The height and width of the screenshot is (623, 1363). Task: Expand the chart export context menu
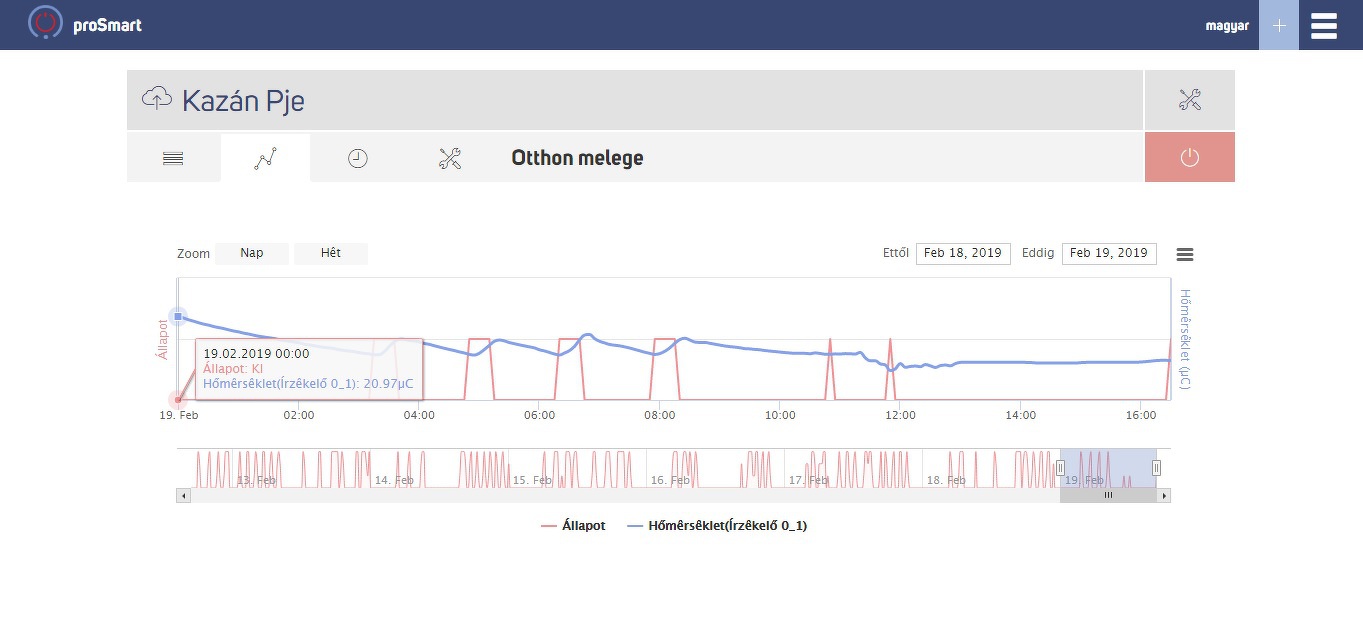pos(1185,254)
